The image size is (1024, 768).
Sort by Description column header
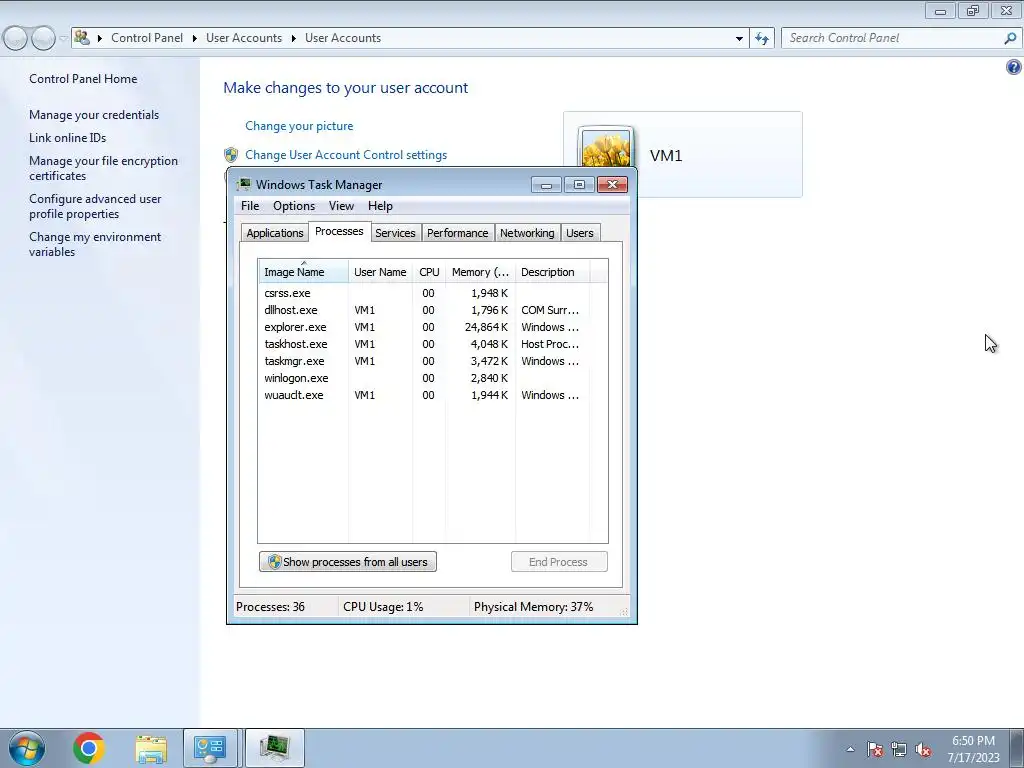(x=552, y=272)
